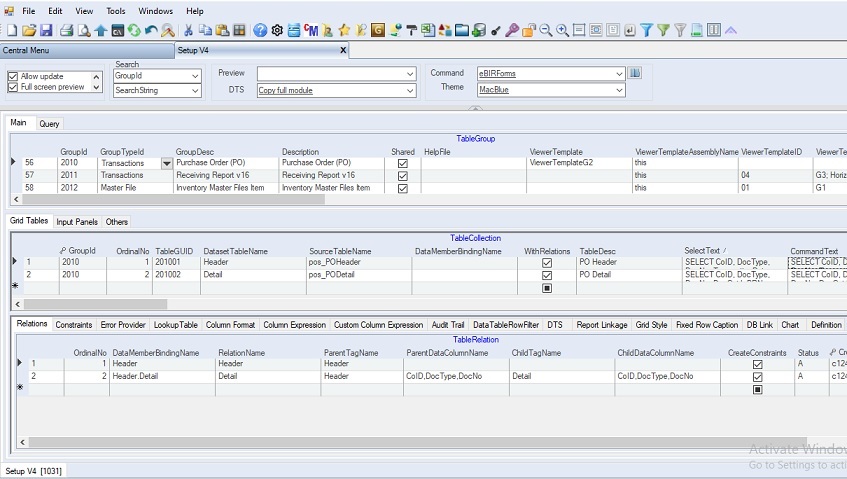Open the GroupId search dropdown
Image resolution: width=847 pixels, height=479 pixels.
pyautogui.click(x=195, y=76)
